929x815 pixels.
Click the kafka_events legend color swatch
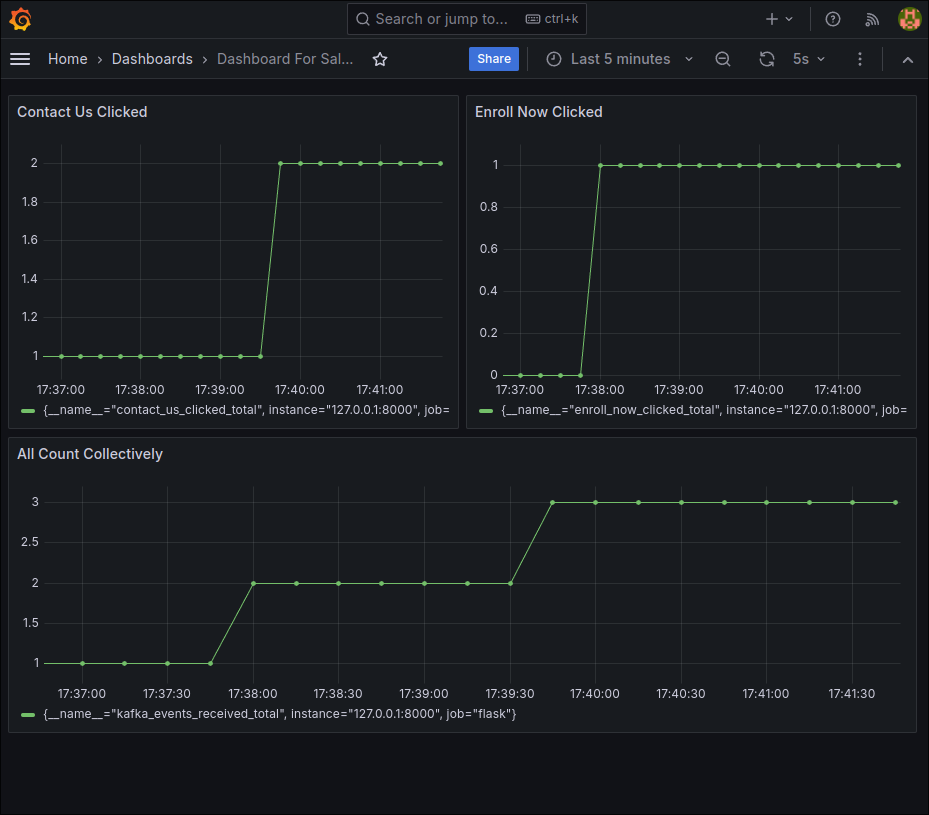[28, 714]
